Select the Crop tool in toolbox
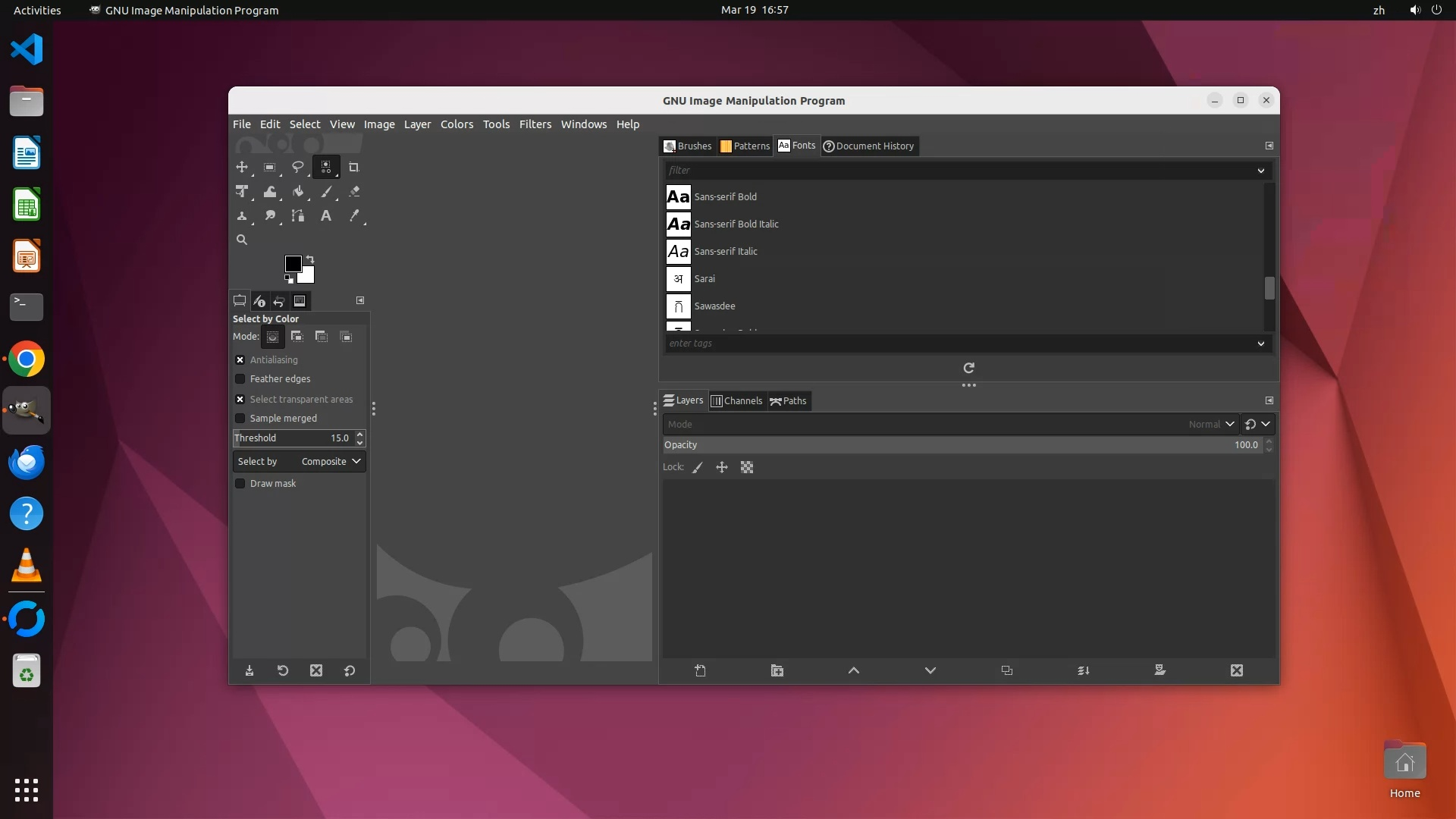The width and height of the screenshot is (1456, 819). pos(353,168)
